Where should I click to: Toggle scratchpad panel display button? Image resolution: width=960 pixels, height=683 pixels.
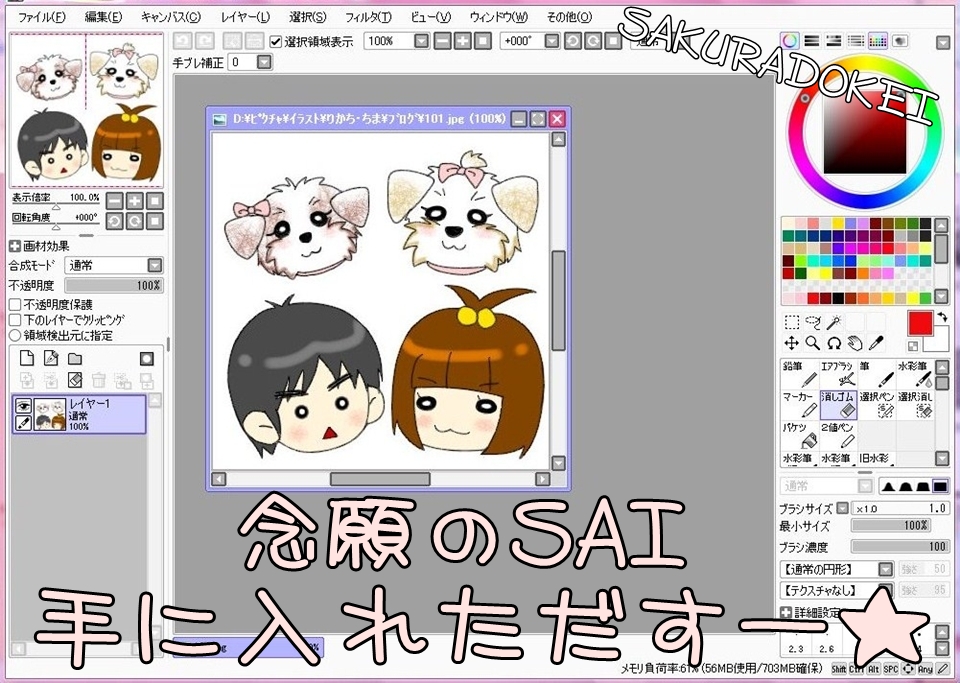[x=900, y=41]
